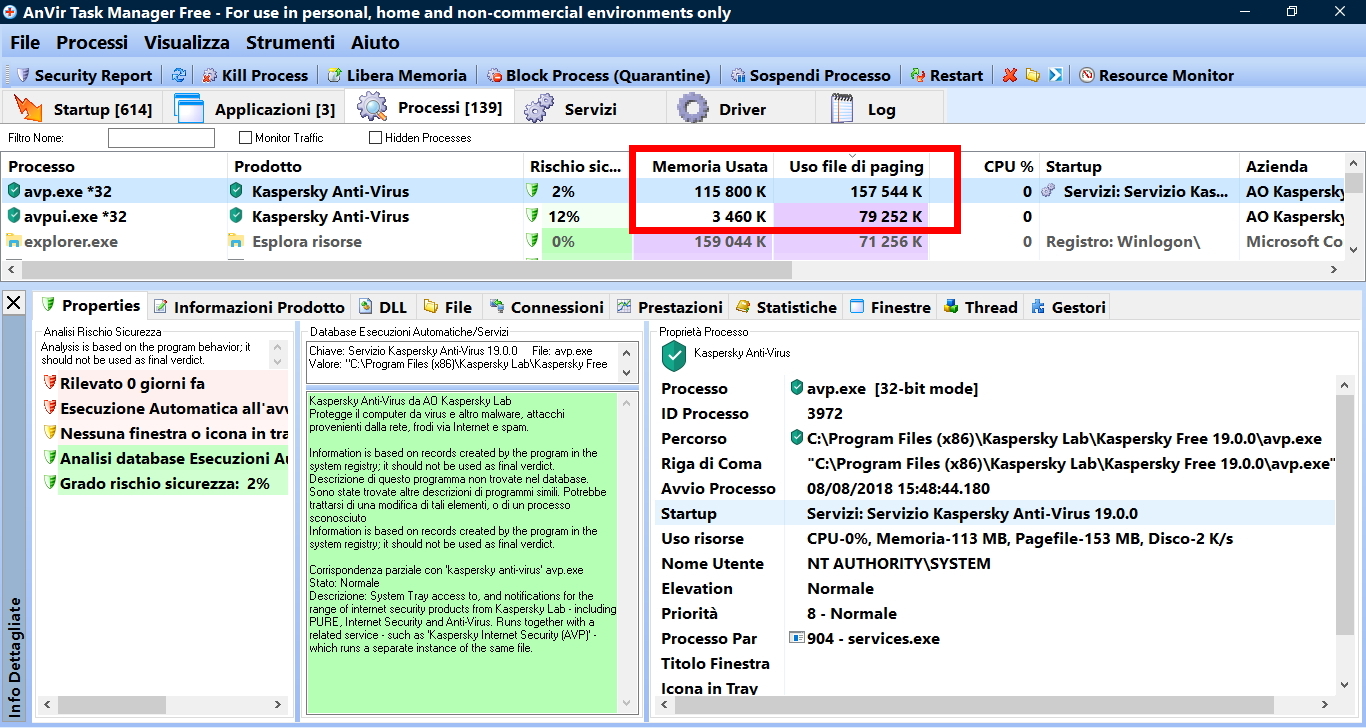
Task: Sort by the Azienda column header
Action: (x=1292, y=166)
